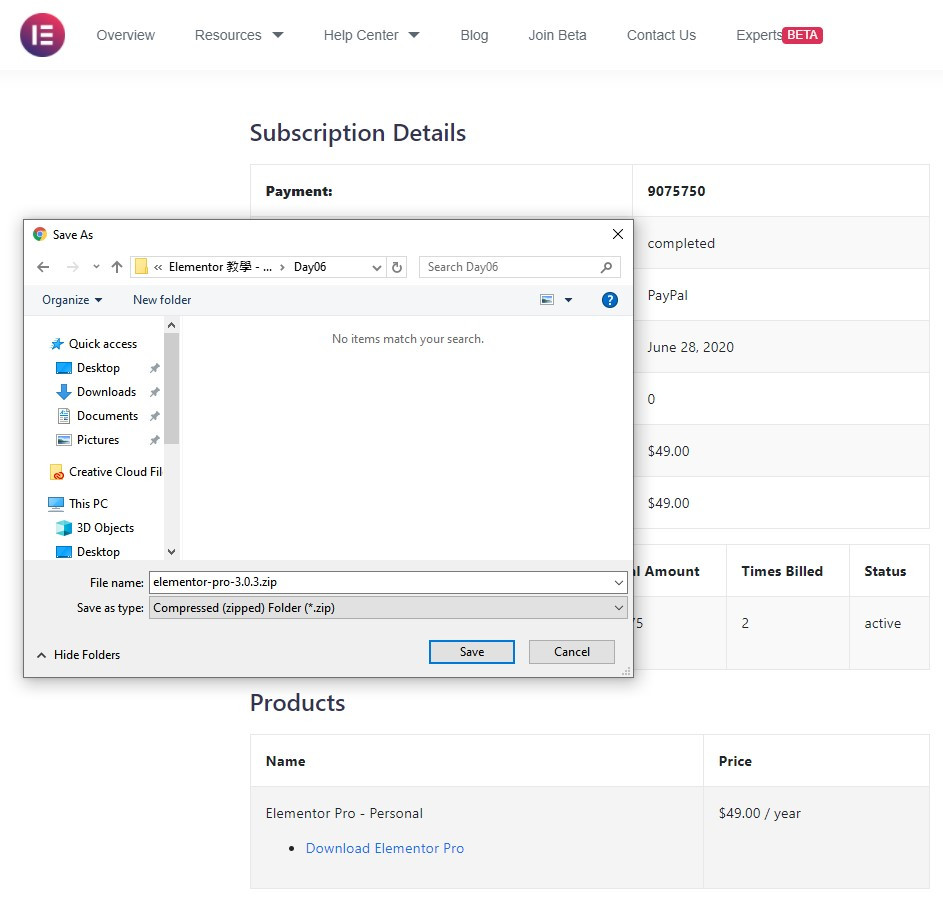Create a New folder
Image resolution: width=943 pixels, height=906 pixels.
tap(162, 300)
